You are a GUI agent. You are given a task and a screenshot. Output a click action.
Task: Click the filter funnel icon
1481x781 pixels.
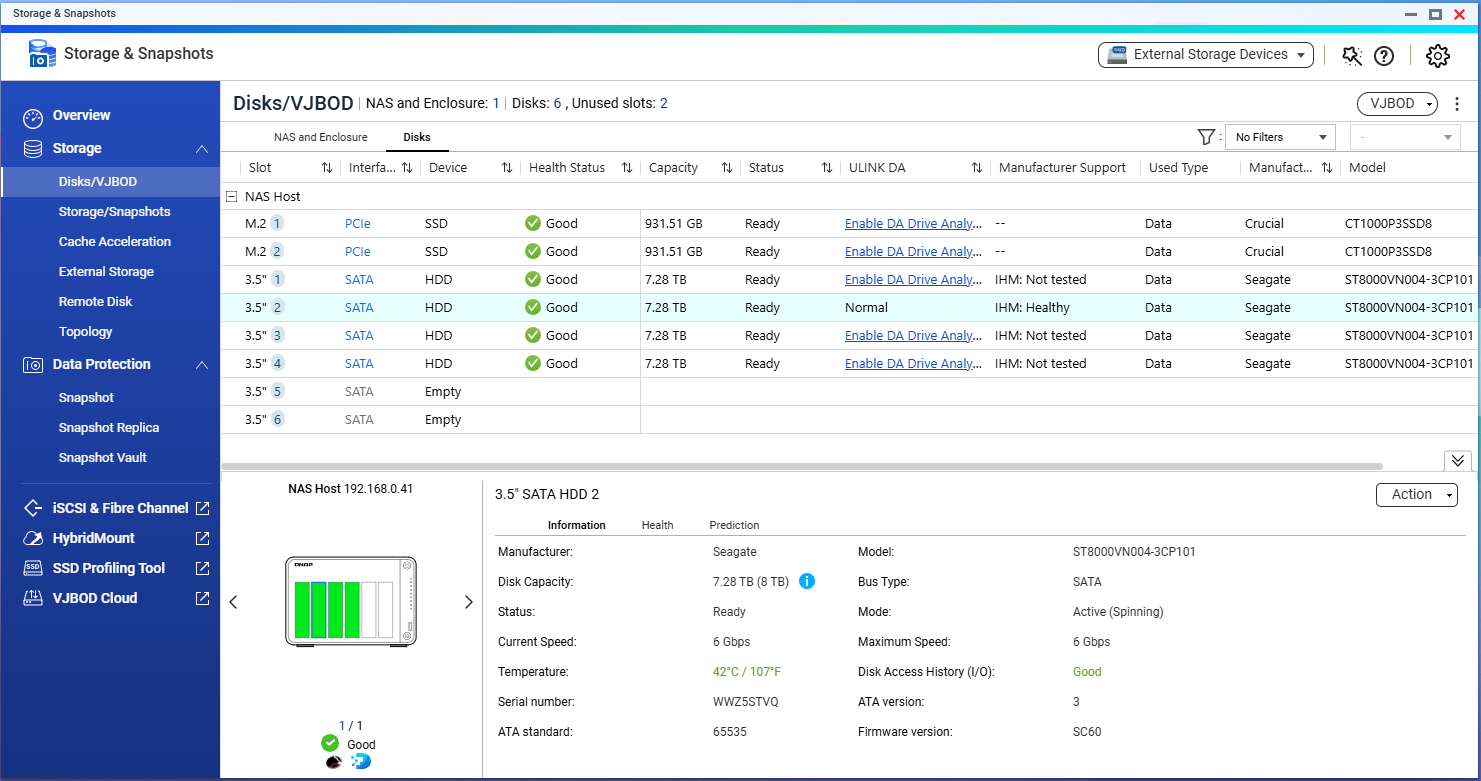tap(1206, 137)
